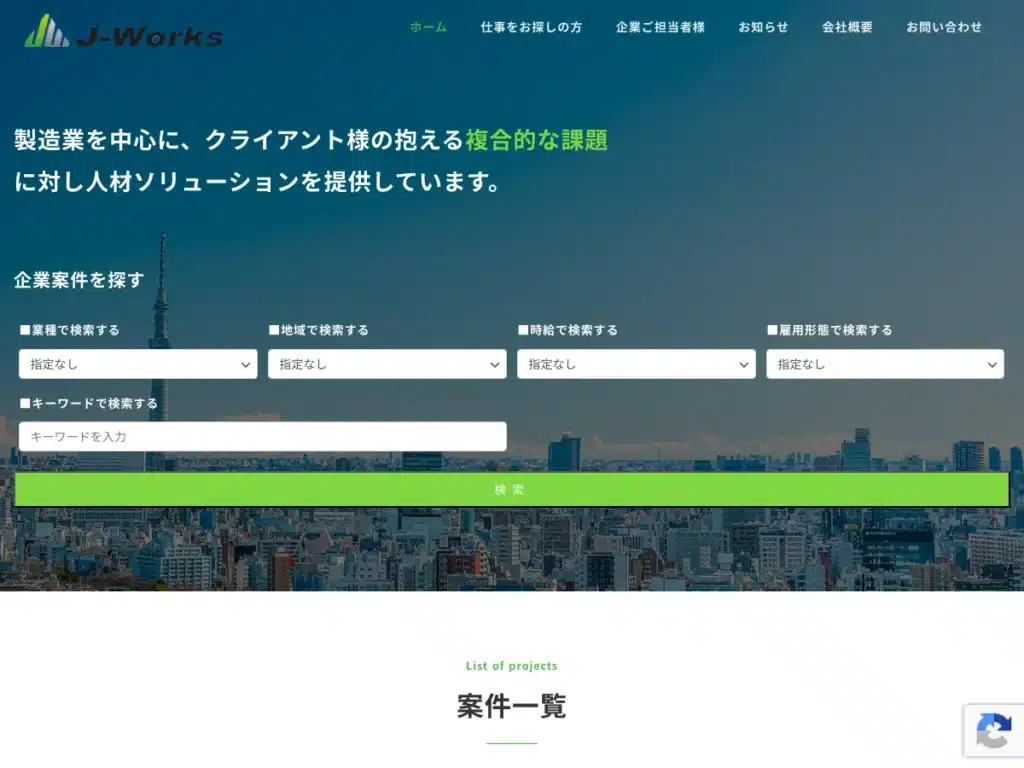Viewport: 1024px width, 768px height.
Task: Open 会社概要 menu item
Action: pyautogui.click(x=847, y=27)
